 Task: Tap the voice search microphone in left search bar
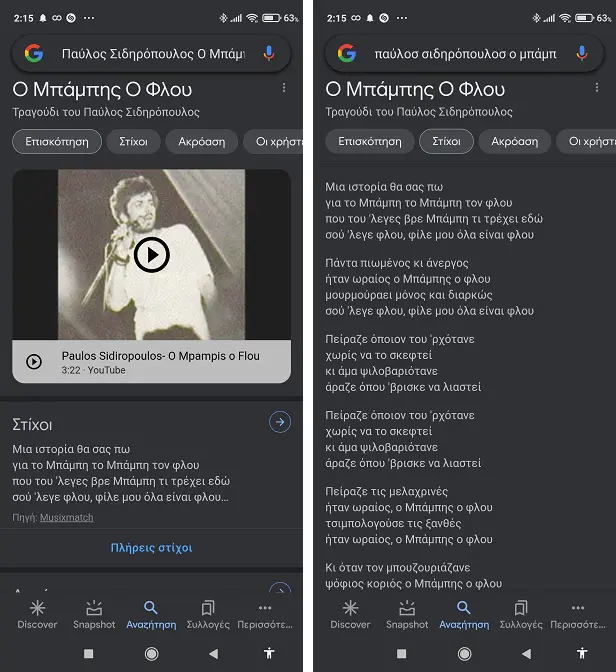[269, 54]
